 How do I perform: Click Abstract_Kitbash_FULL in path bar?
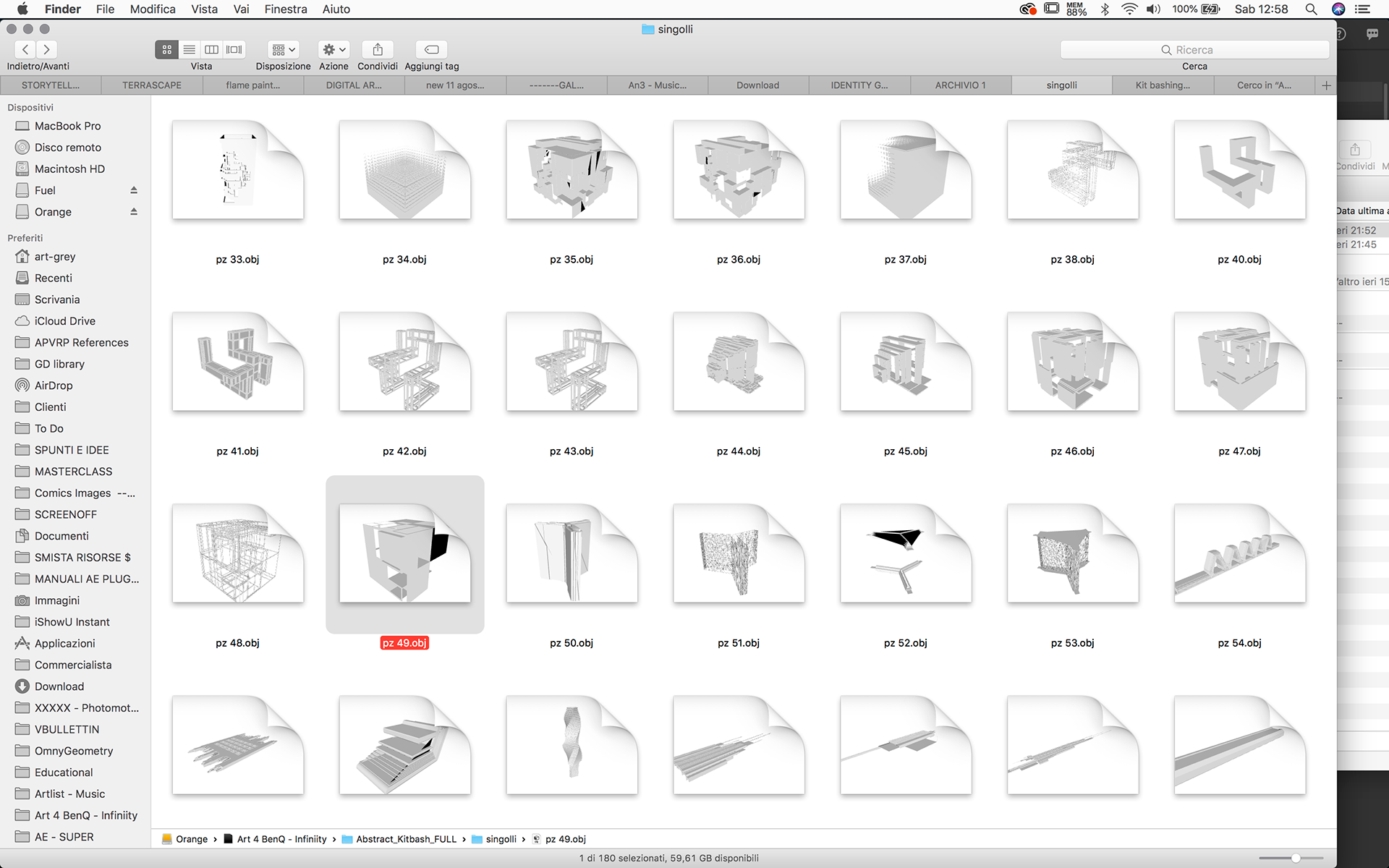(x=406, y=839)
